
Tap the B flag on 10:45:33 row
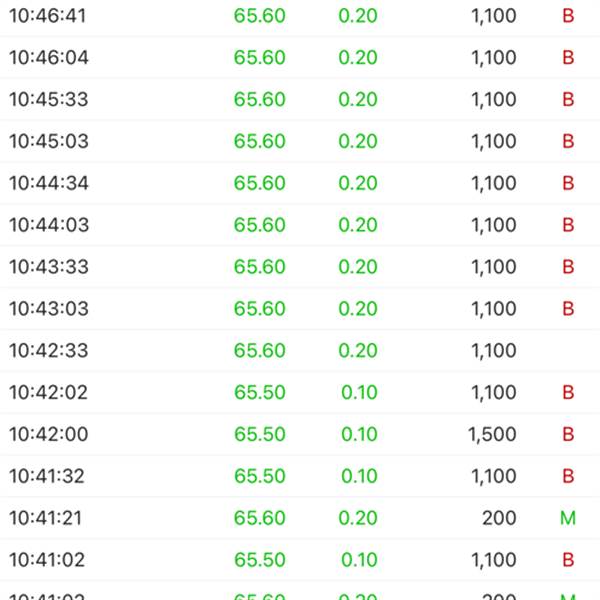[x=568, y=99]
